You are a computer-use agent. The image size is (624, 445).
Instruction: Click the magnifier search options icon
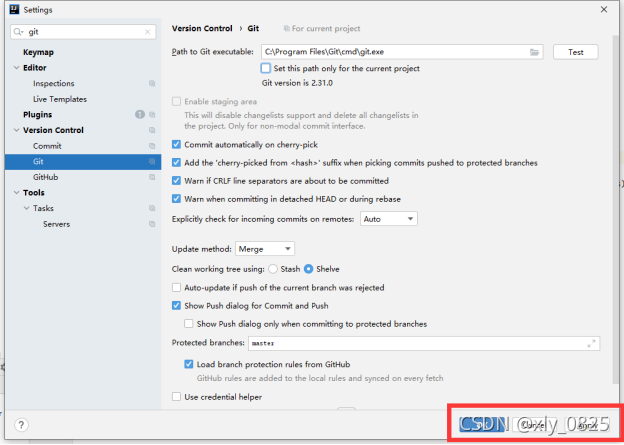pos(18,32)
